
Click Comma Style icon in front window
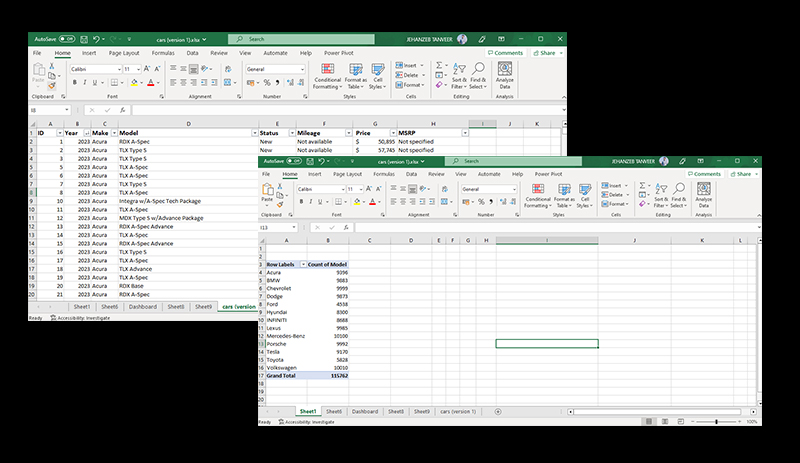pyautogui.click(x=491, y=202)
